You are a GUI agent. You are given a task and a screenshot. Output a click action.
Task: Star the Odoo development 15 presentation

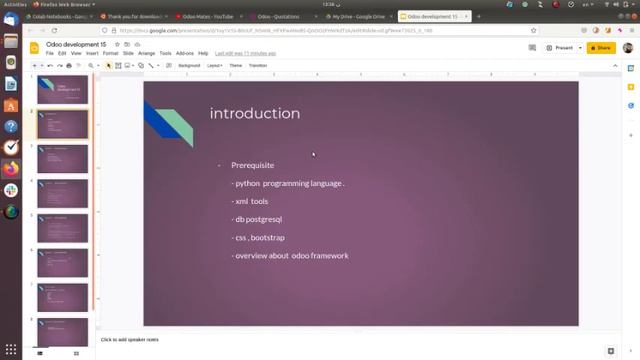(x=117, y=44)
